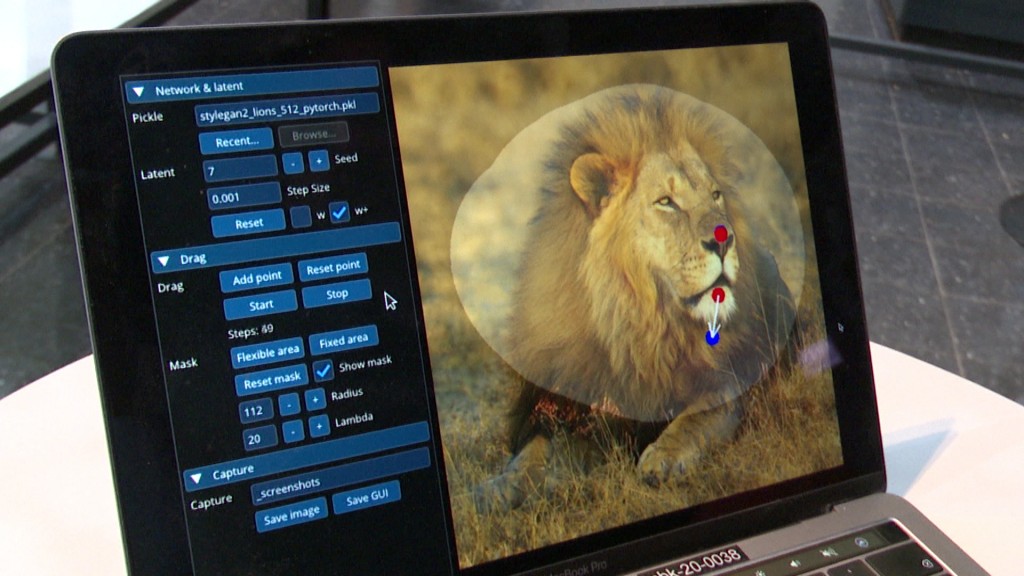Image resolution: width=1024 pixels, height=576 pixels.
Task: Click the blue target point below the chin
Action: click(x=713, y=338)
